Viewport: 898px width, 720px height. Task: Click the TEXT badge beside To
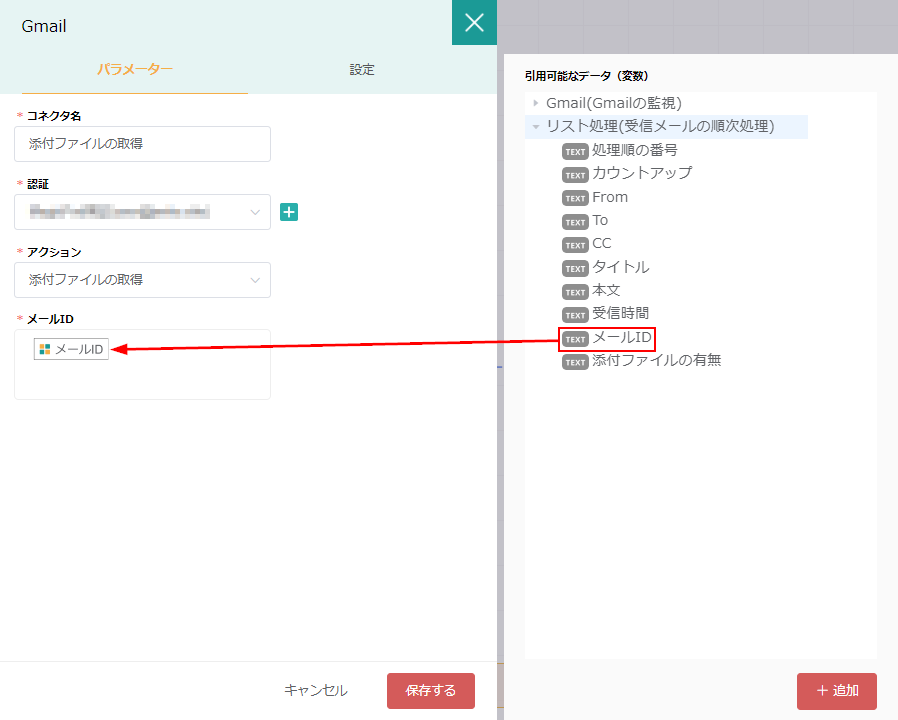coord(575,222)
